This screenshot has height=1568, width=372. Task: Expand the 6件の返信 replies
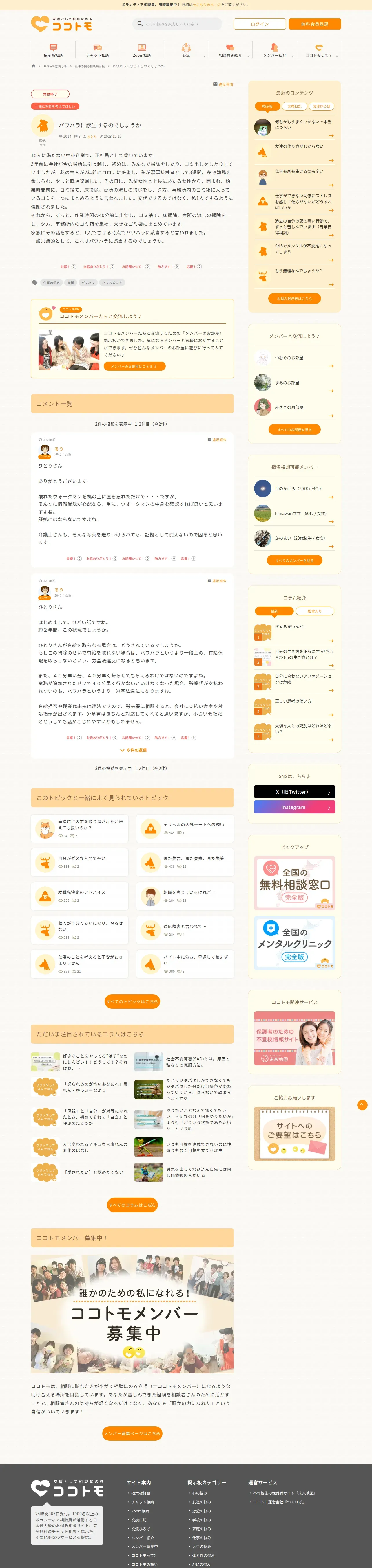pyautogui.click(x=133, y=750)
